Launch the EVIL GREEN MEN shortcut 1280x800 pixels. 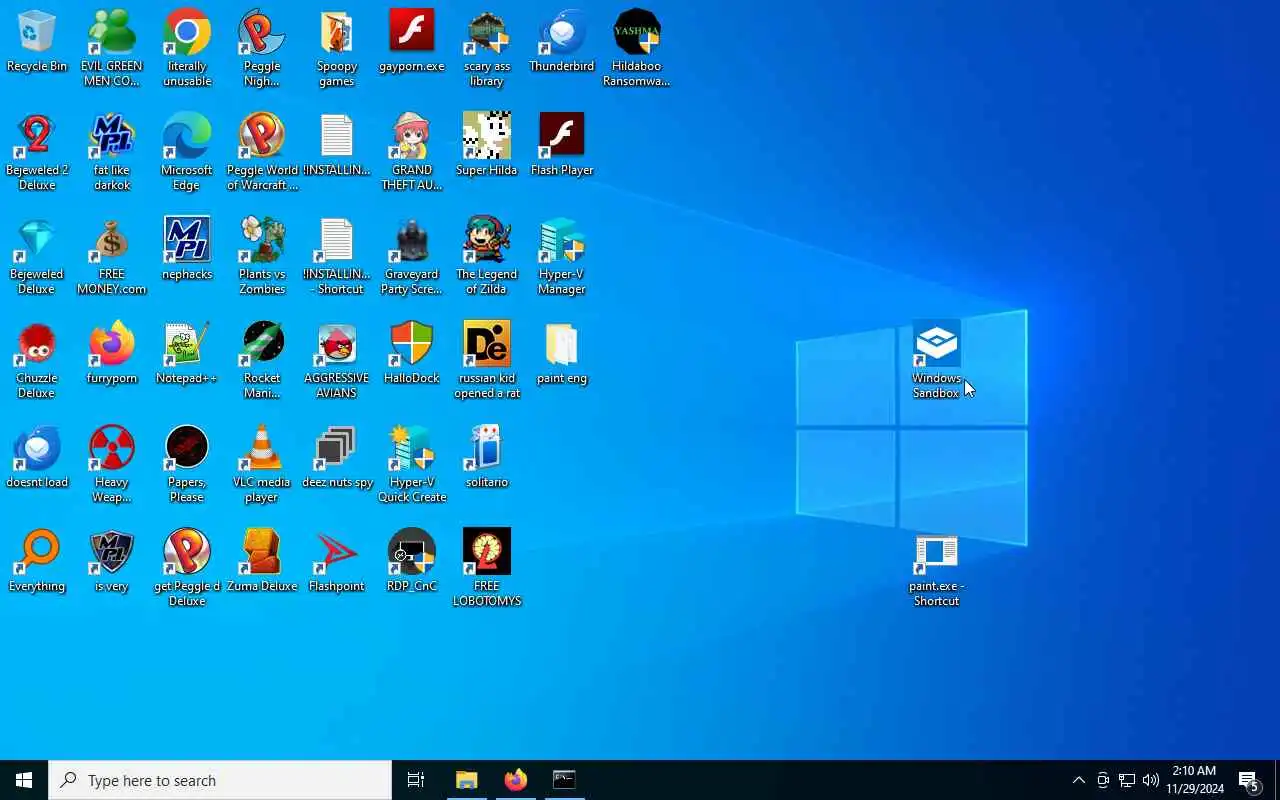coord(112,48)
